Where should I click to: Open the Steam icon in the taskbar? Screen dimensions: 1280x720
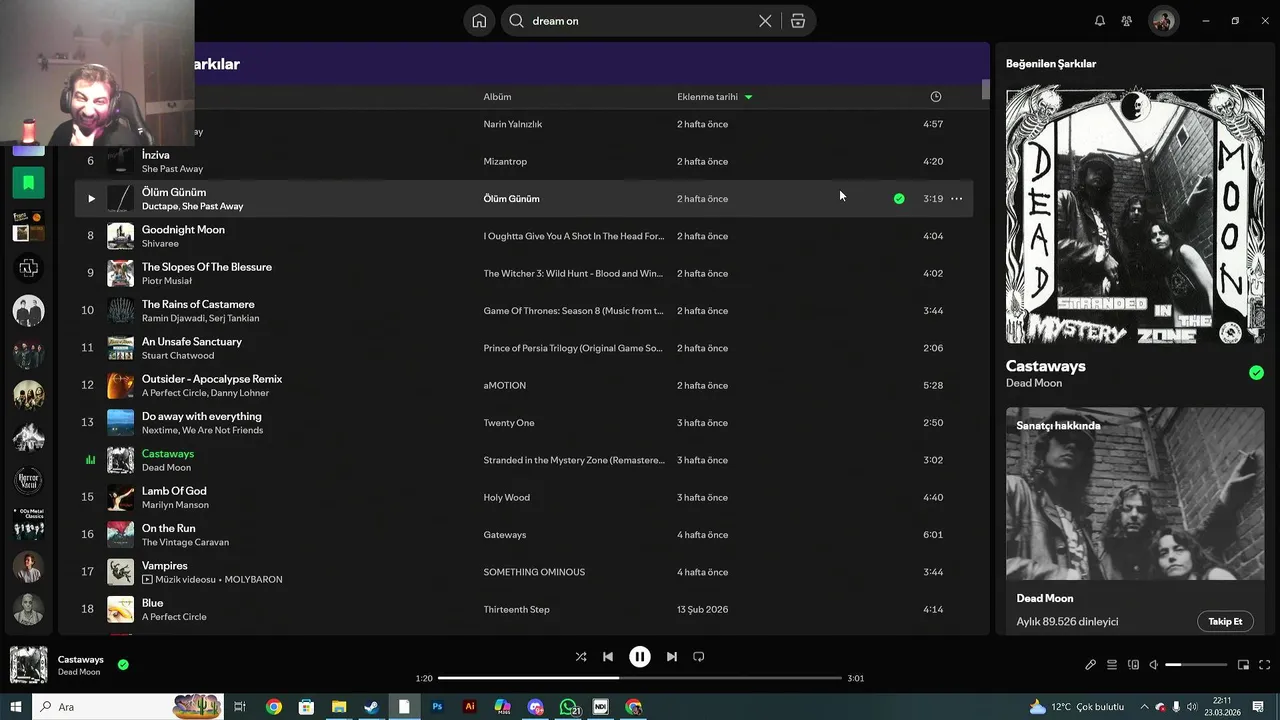(x=371, y=707)
